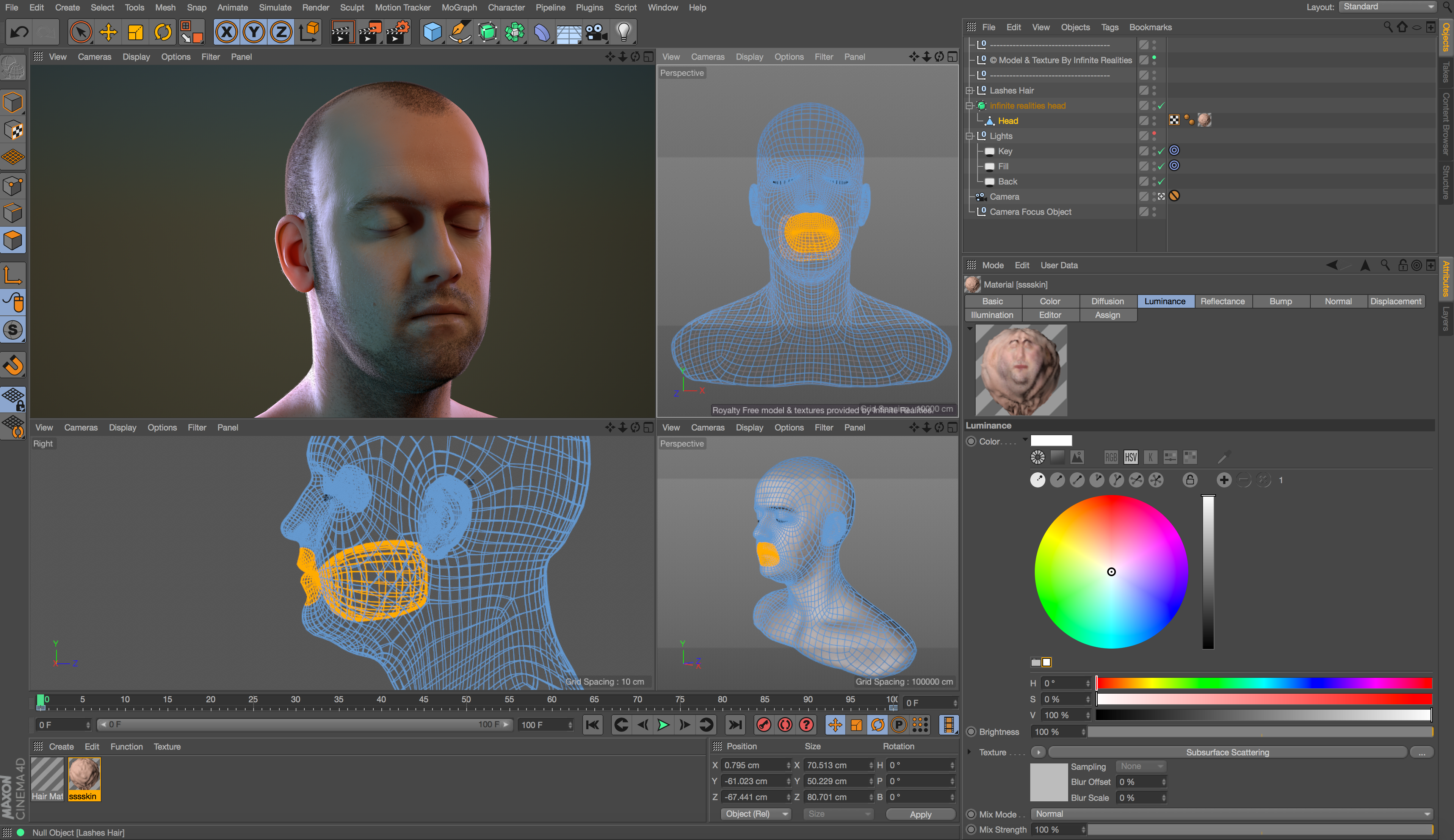Switch to Reflectance tab in Material
1454x840 pixels.
1223,301
